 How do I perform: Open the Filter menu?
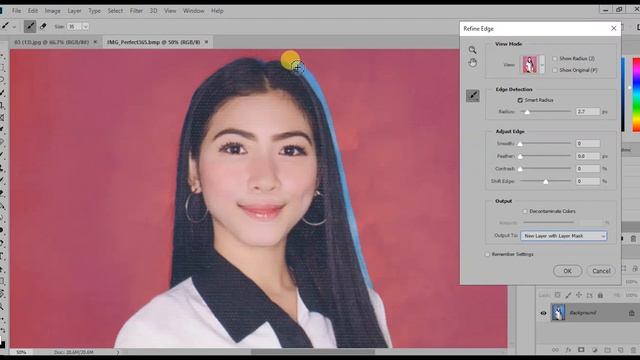[x=136, y=11]
